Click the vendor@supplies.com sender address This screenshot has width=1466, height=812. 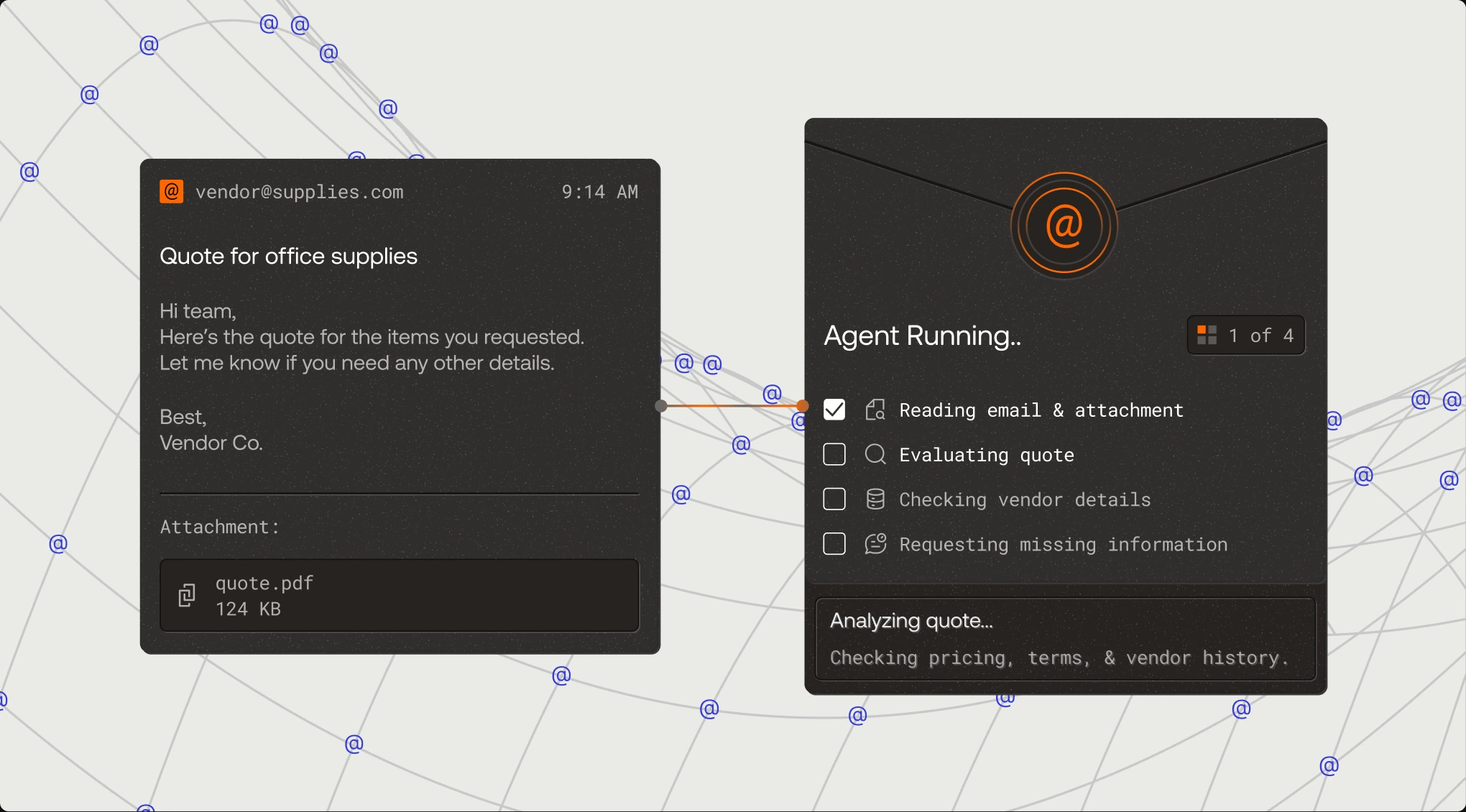pos(300,192)
